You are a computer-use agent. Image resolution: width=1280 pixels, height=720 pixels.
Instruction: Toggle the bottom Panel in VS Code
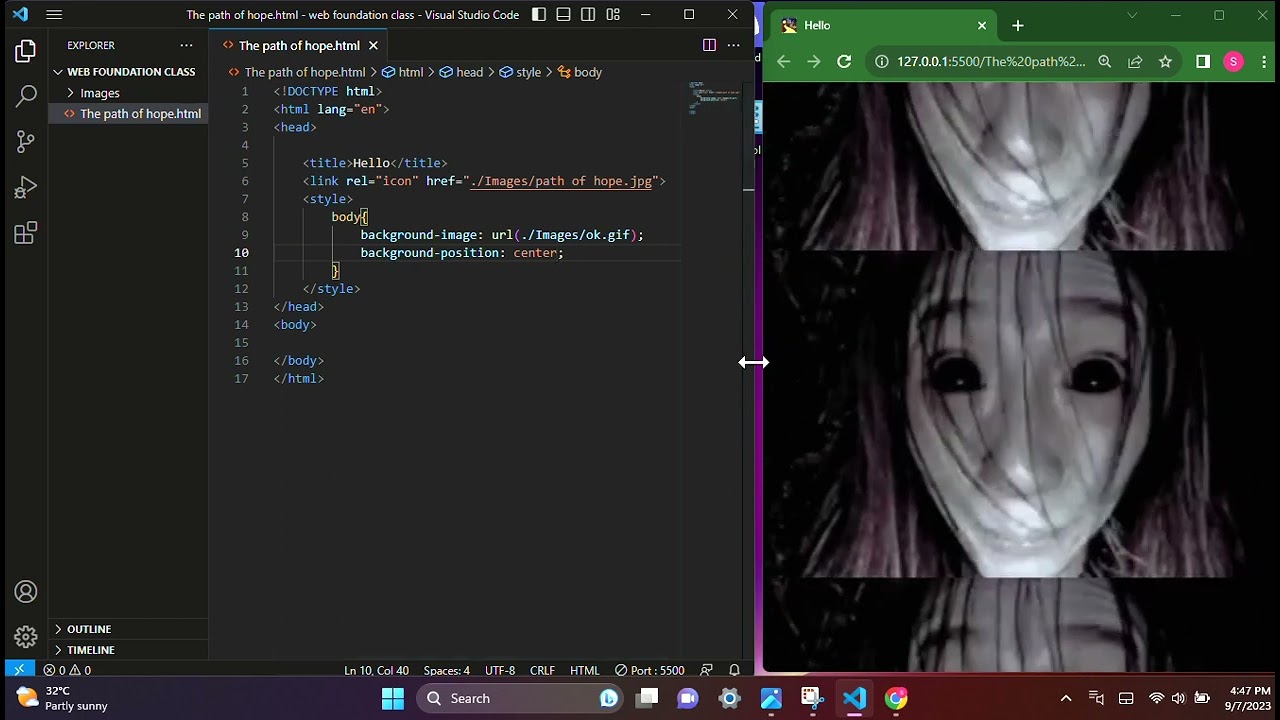[564, 15]
